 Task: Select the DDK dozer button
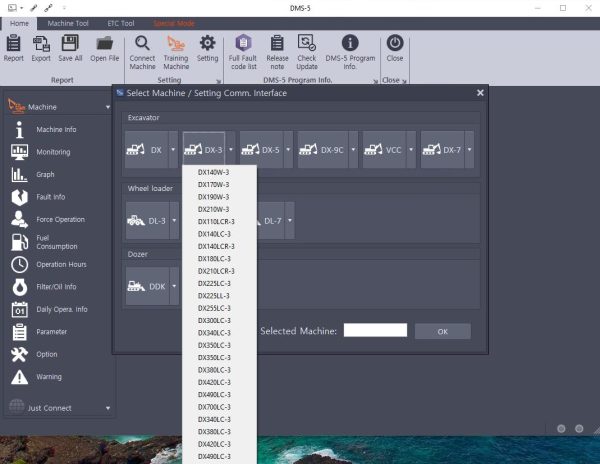[147, 287]
